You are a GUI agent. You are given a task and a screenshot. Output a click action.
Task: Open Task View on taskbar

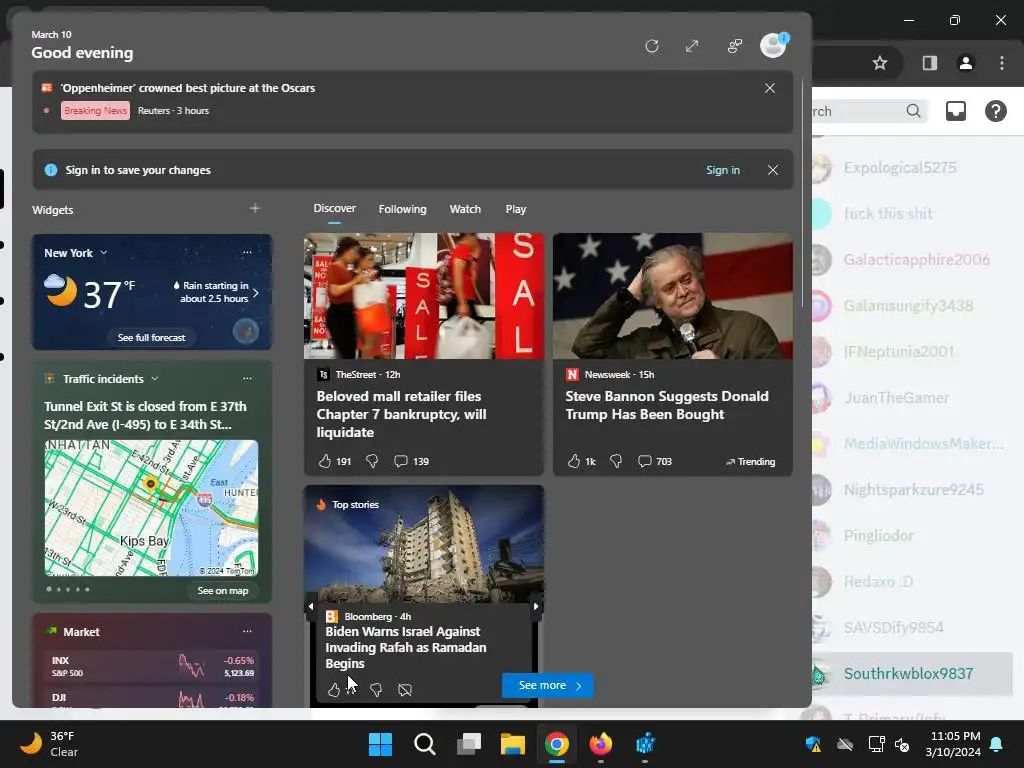tap(469, 744)
